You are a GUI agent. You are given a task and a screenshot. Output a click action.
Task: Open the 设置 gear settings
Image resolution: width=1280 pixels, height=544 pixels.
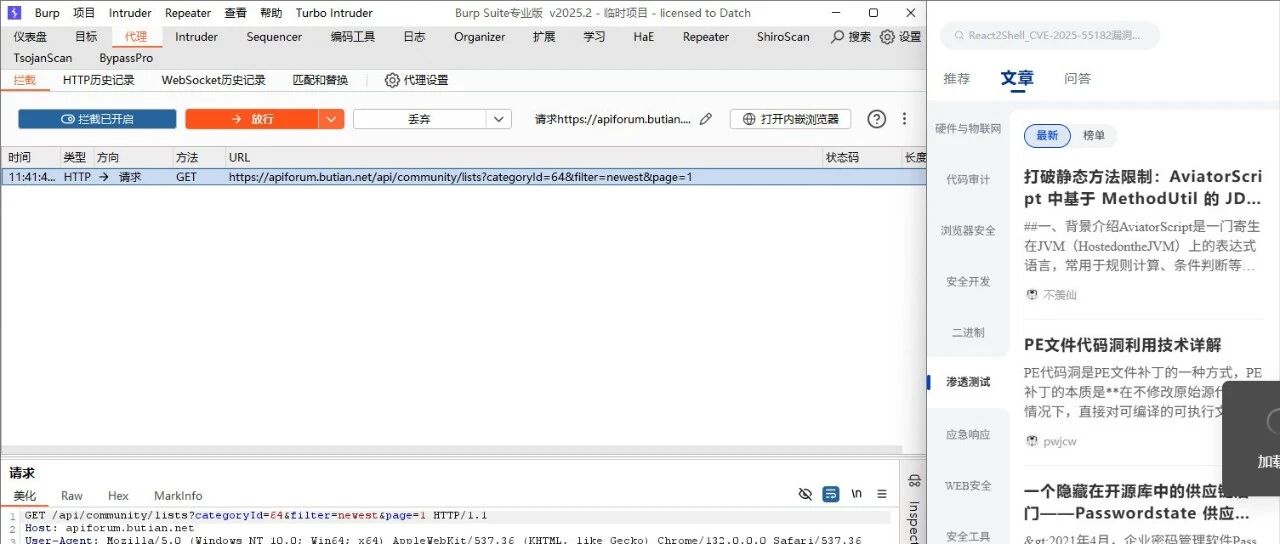pos(900,37)
